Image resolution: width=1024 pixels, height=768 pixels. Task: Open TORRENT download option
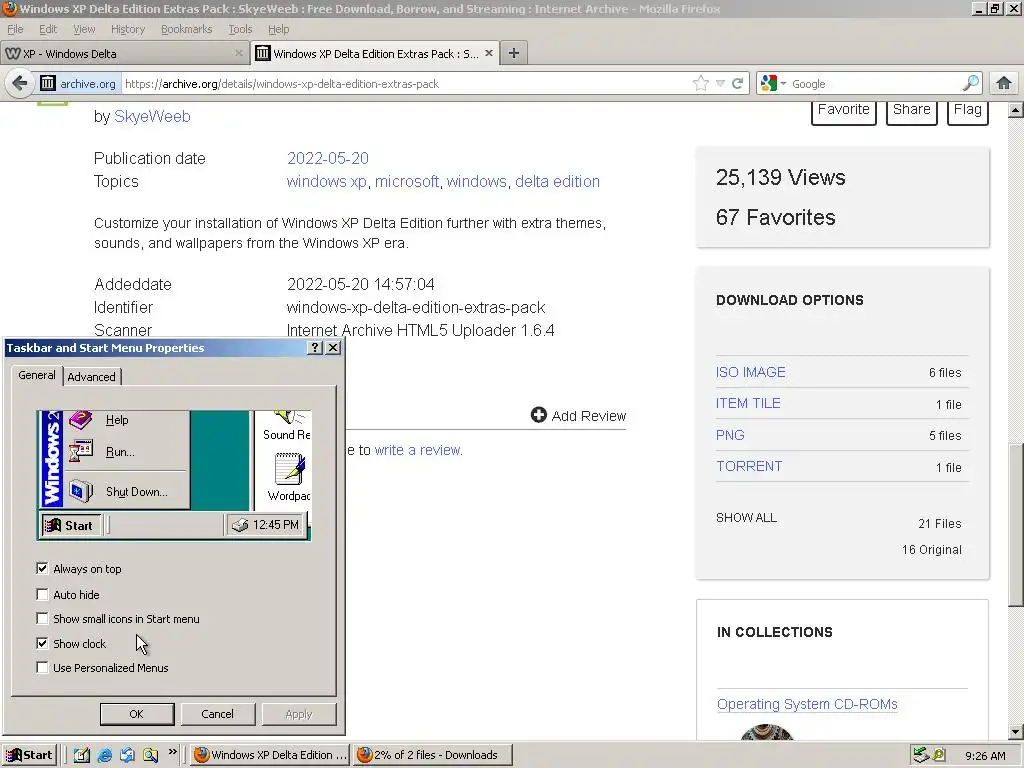(749, 466)
